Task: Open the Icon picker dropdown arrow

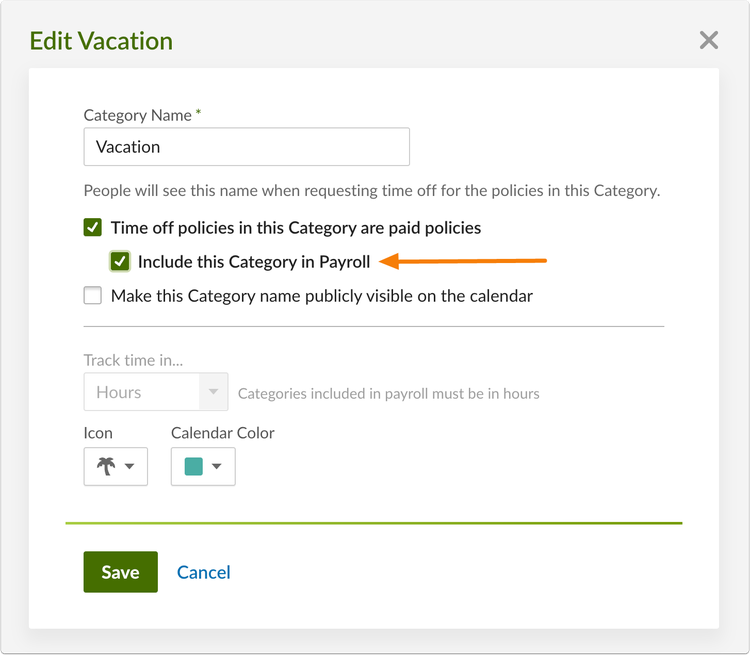Action: point(129,466)
